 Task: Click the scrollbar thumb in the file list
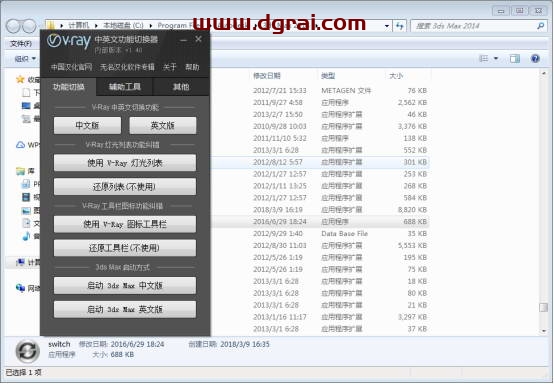point(543,307)
